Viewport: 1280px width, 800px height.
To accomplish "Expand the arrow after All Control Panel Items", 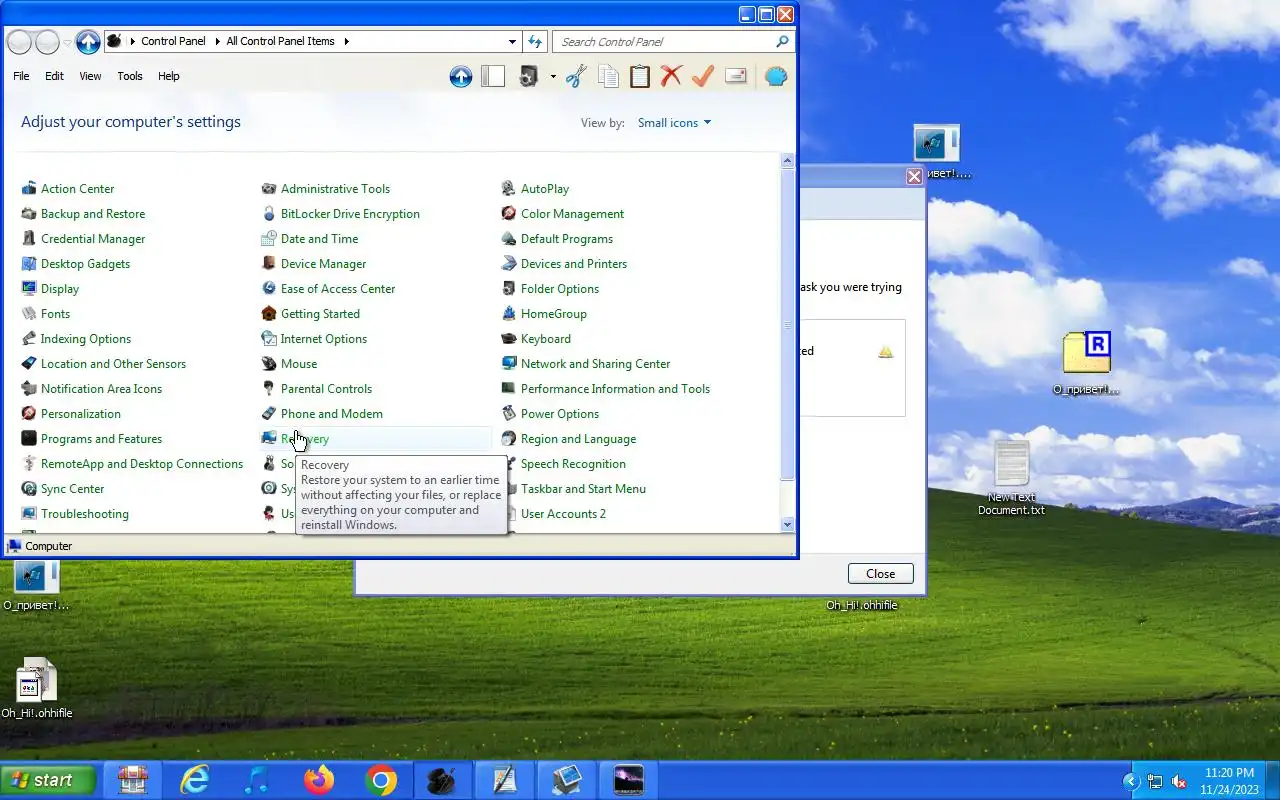I will pyautogui.click(x=346, y=41).
